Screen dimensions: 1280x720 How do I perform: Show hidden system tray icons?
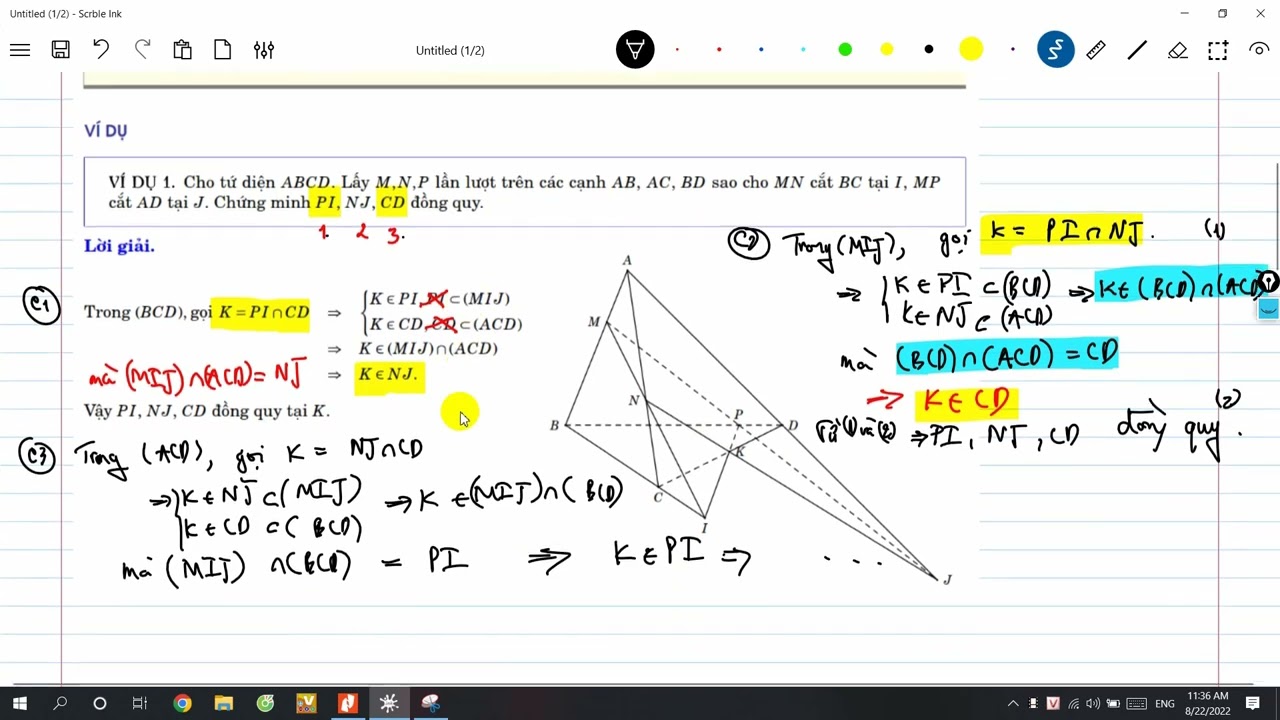point(1013,704)
